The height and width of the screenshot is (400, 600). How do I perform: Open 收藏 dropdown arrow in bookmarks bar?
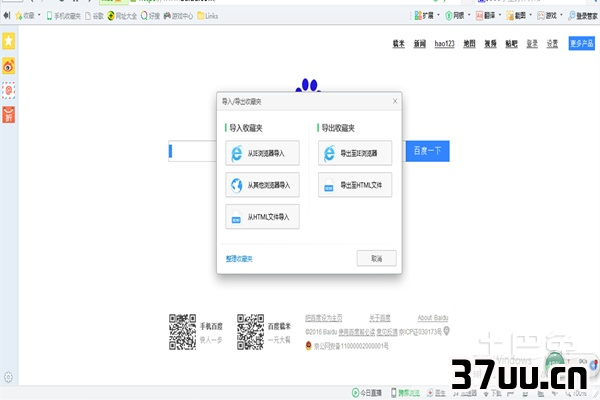click(x=39, y=15)
